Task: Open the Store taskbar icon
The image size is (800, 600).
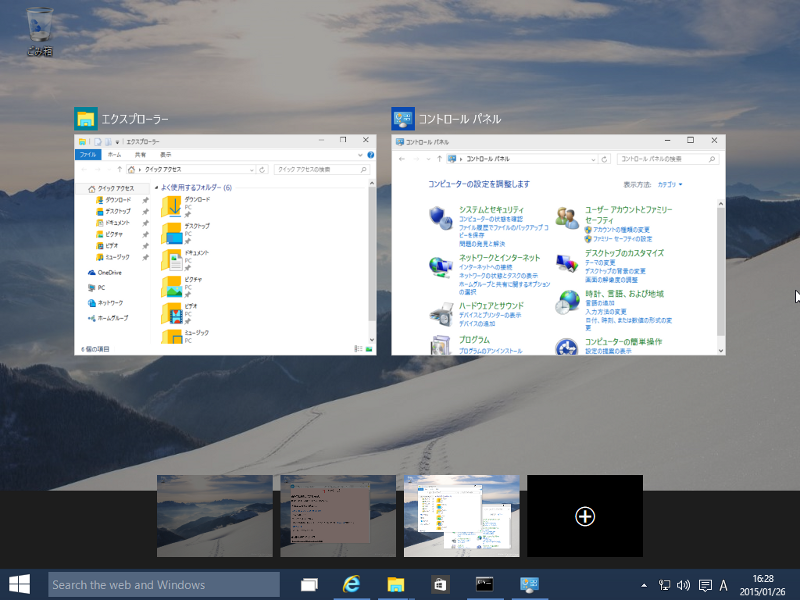Action: tap(440, 585)
